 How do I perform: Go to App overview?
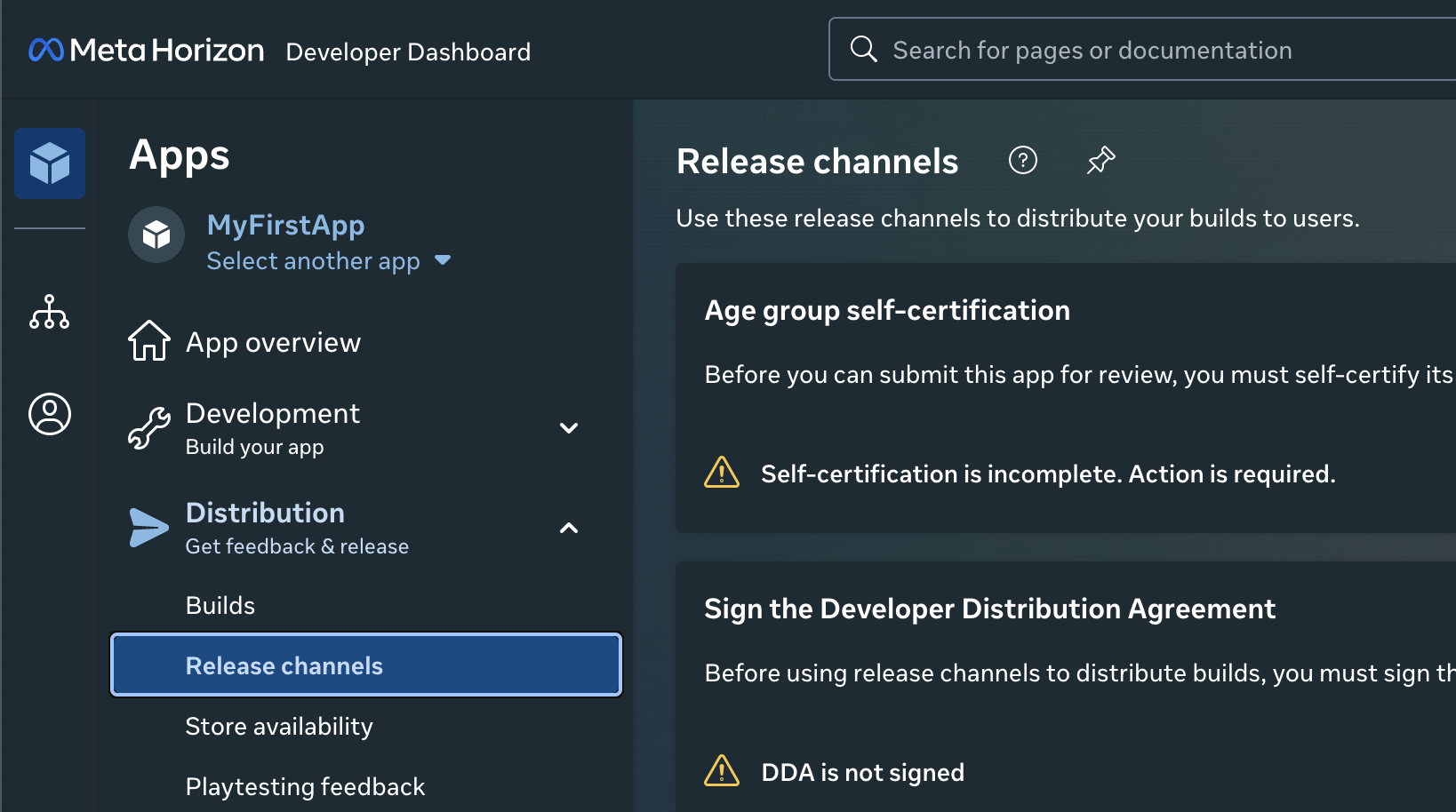[273, 341]
